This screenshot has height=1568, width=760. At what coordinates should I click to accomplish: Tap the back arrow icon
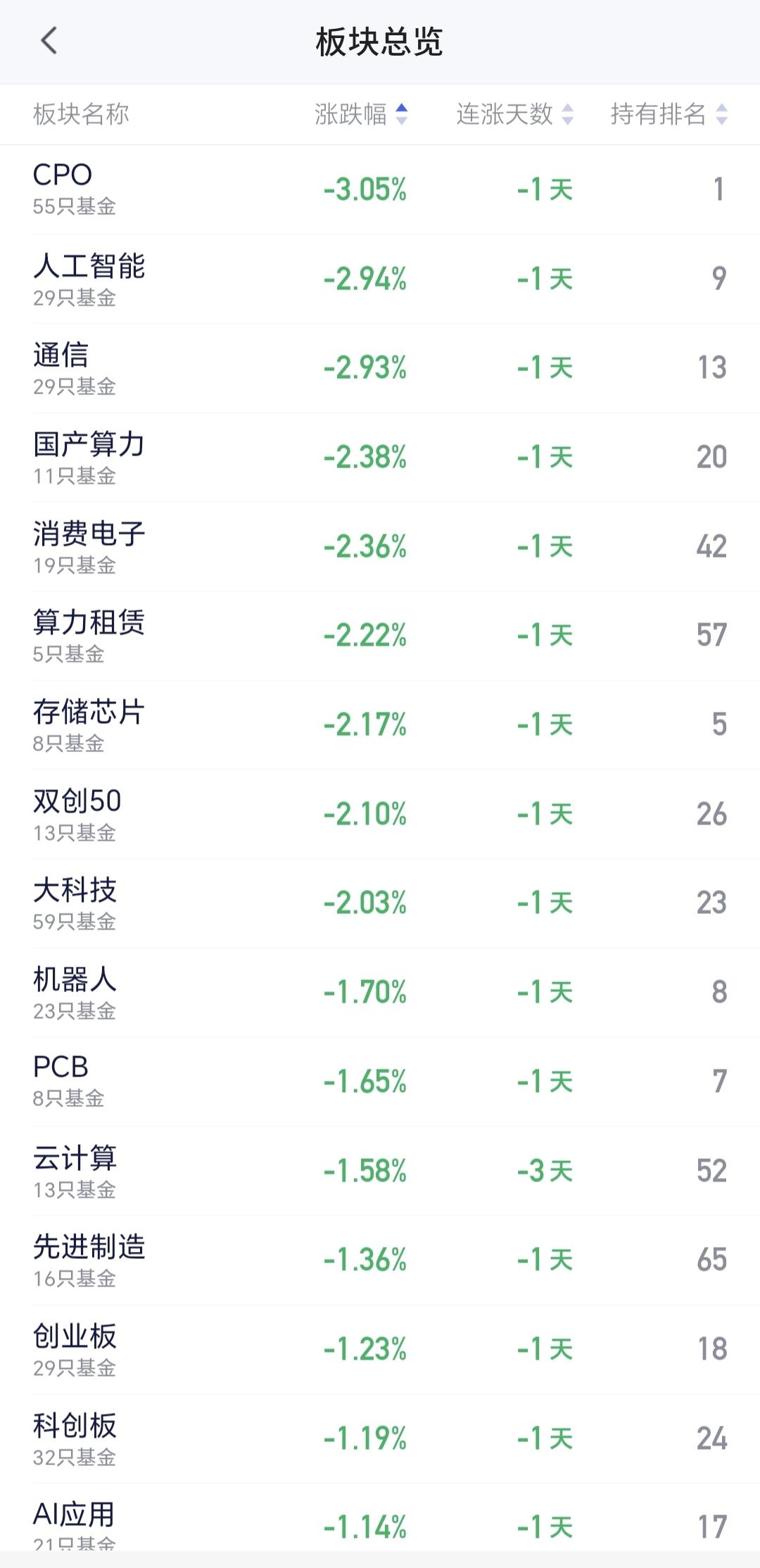tap(49, 42)
